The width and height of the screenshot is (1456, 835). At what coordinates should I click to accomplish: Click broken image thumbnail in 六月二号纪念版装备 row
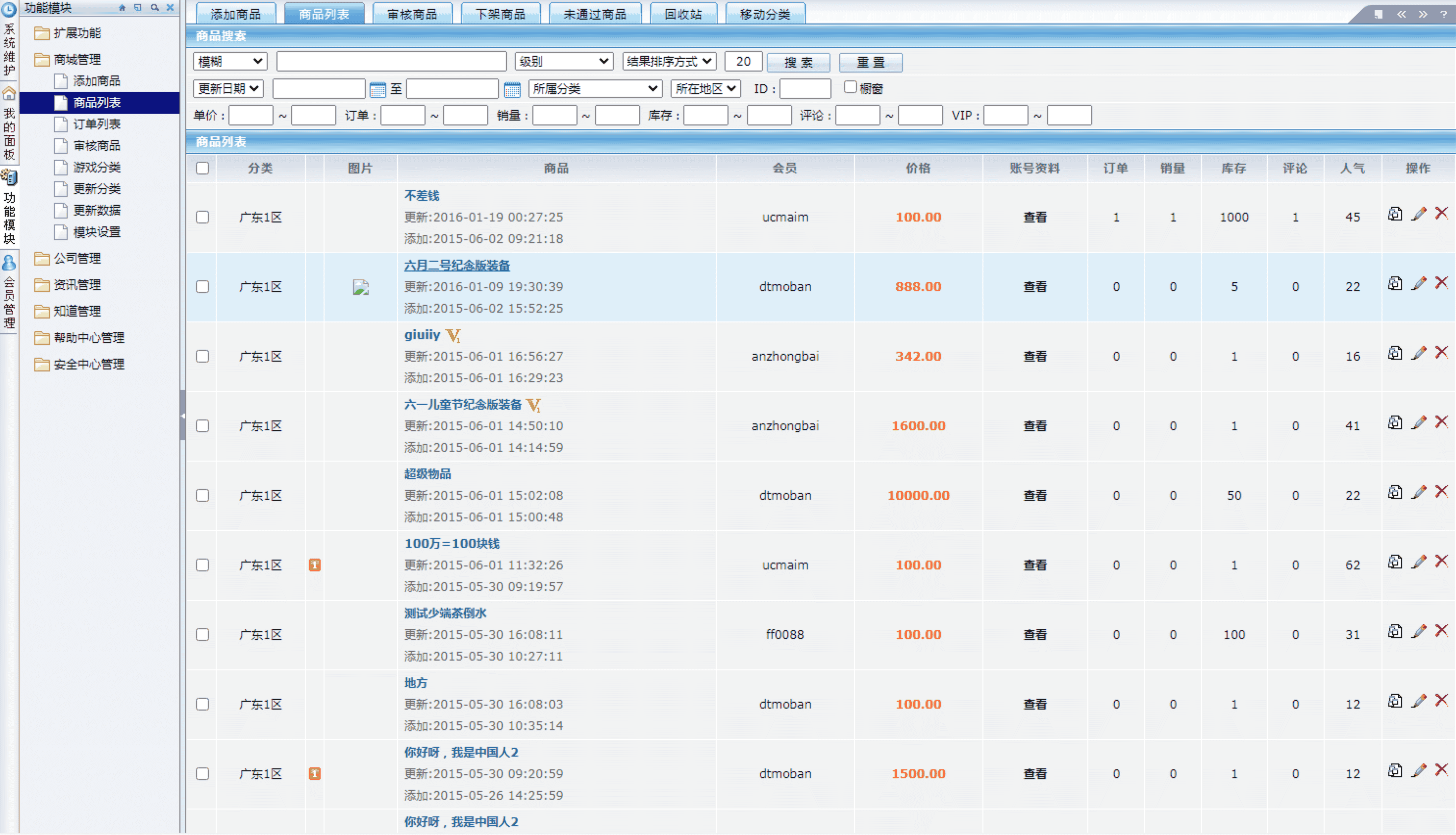[x=360, y=287]
